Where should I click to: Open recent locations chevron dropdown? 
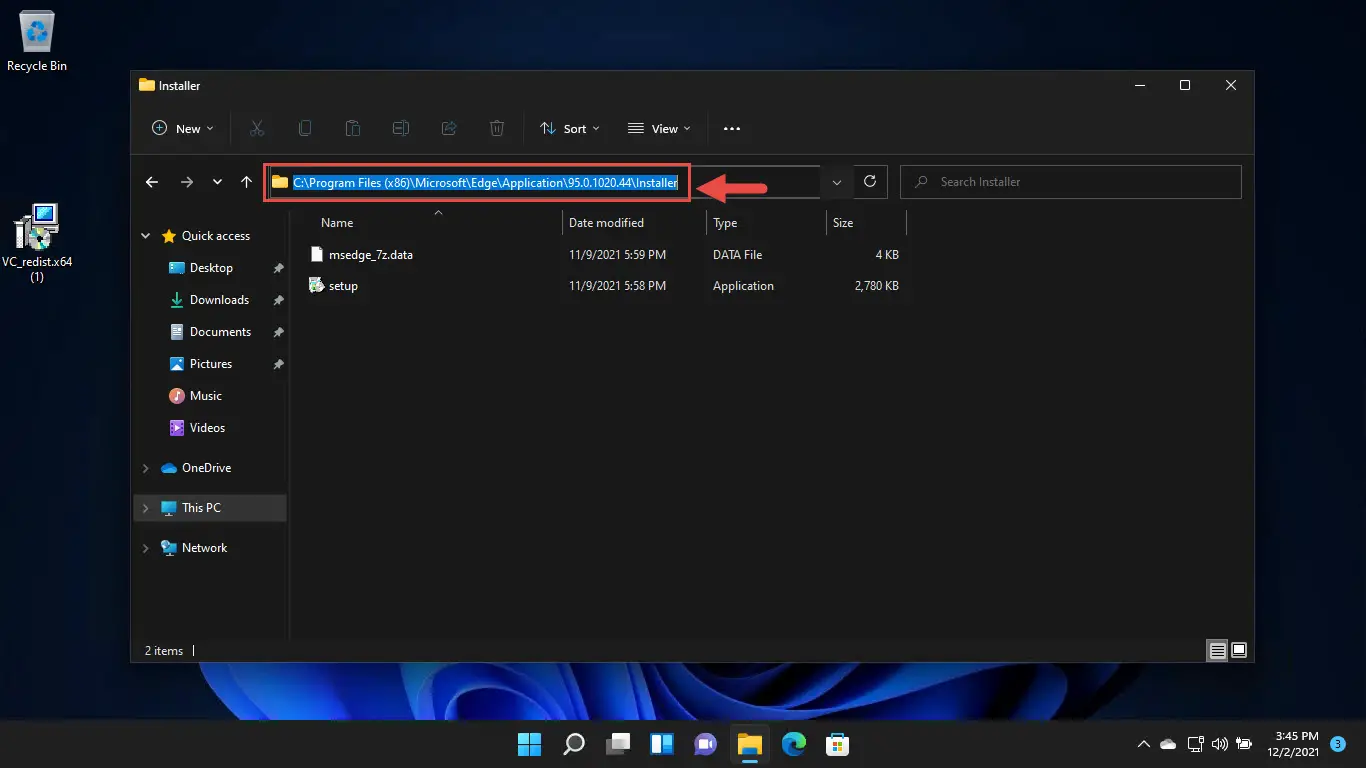coord(217,182)
